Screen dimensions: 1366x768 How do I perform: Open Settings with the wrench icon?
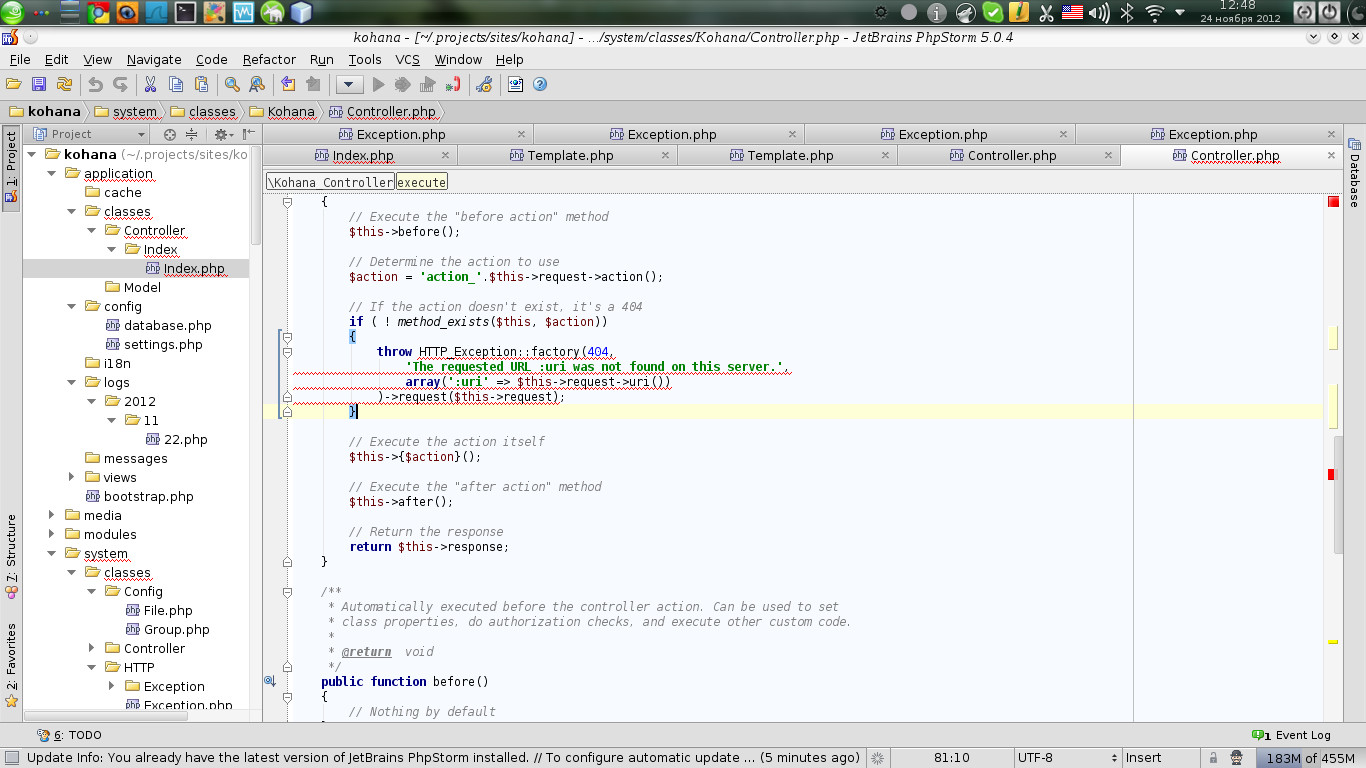click(484, 85)
